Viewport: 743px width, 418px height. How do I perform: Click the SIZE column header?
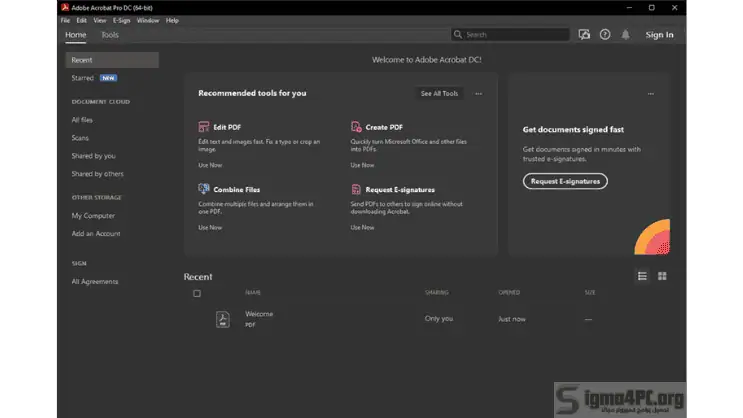tap(589, 292)
